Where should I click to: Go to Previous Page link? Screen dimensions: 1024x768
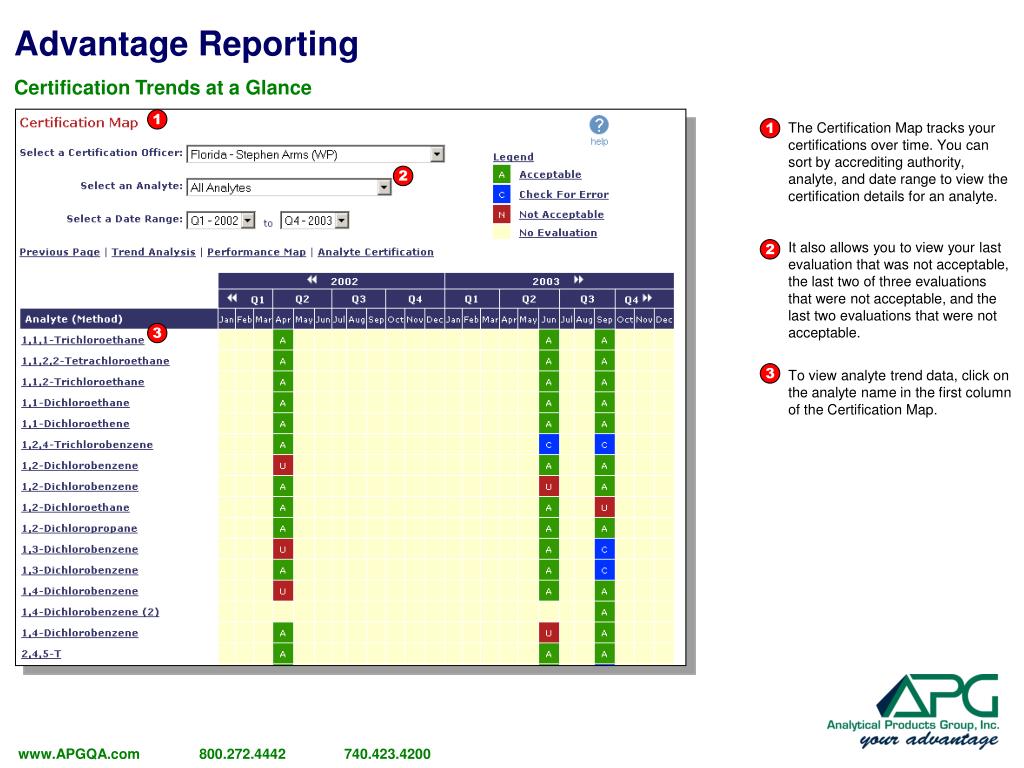(x=59, y=252)
